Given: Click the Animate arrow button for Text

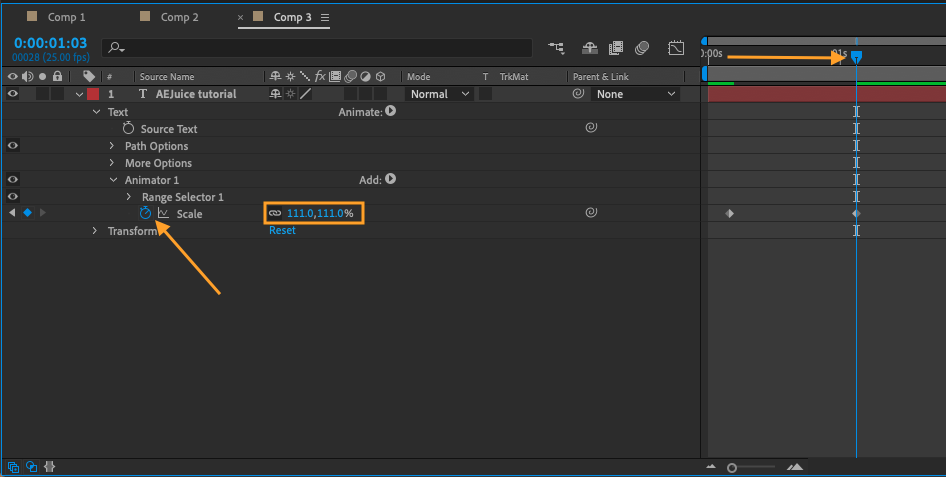Looking at the screenshot, I should click(391, 112).
